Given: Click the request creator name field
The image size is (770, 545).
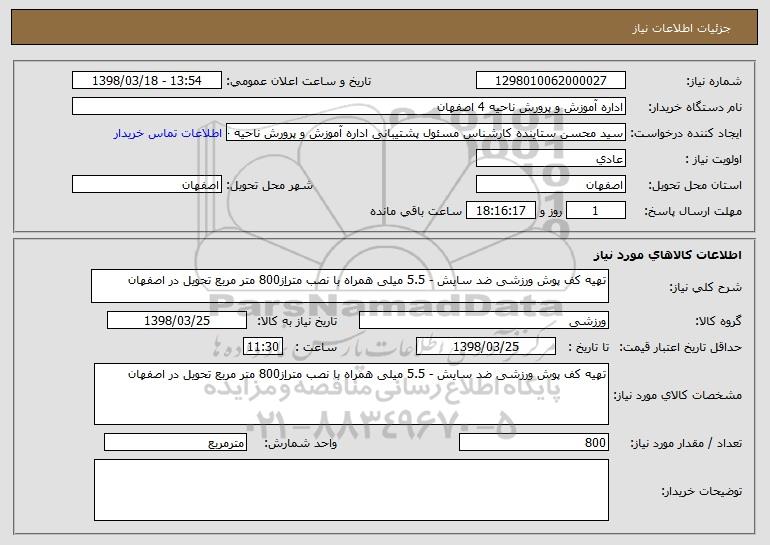Looking at the screenshot, I should pos(426,133).
